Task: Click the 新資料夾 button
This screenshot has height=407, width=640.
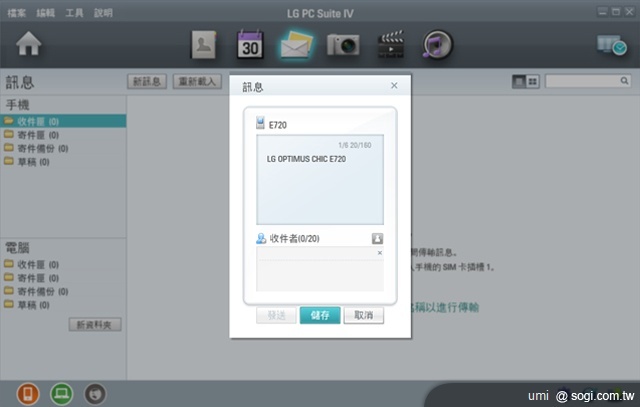Action: (95, 325)
